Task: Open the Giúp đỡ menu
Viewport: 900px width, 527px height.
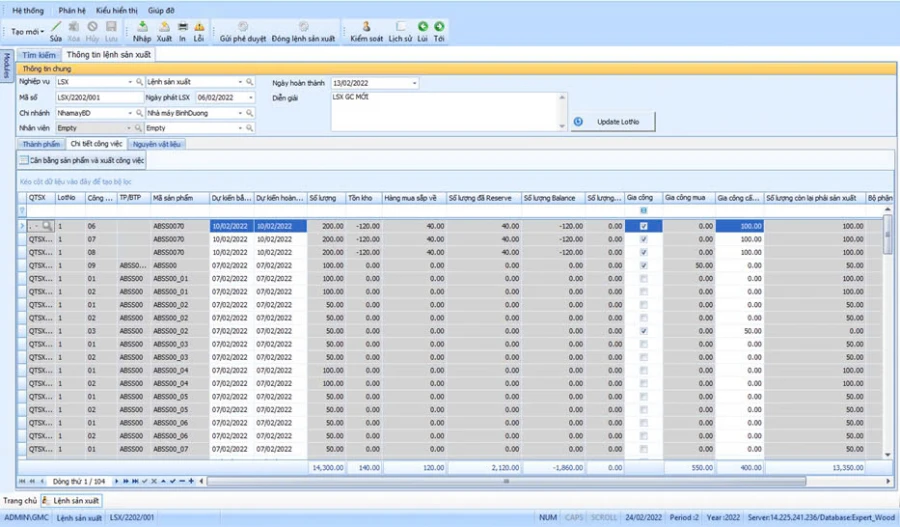Action: pyautogui.click(x=161, y=10)
